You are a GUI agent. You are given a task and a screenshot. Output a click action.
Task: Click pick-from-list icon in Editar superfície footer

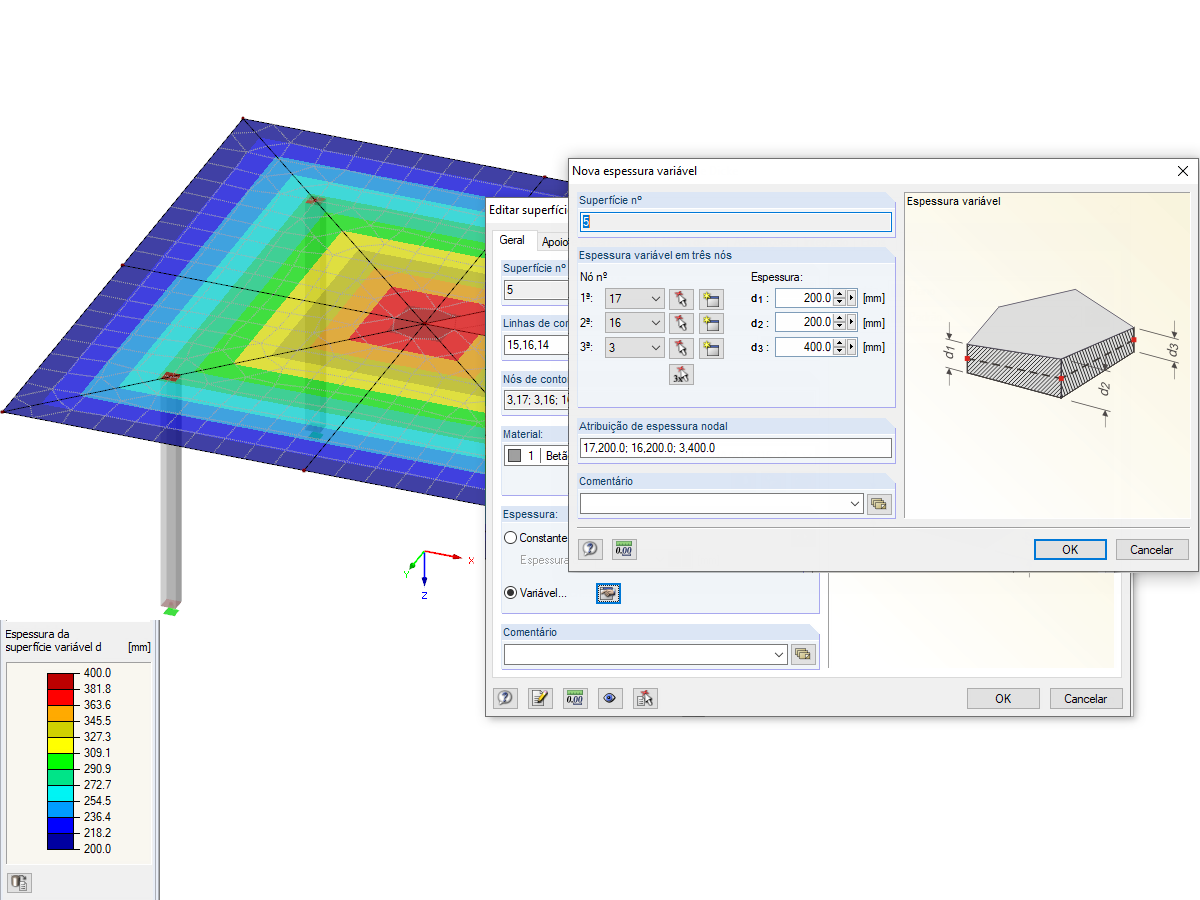point(645,699)
